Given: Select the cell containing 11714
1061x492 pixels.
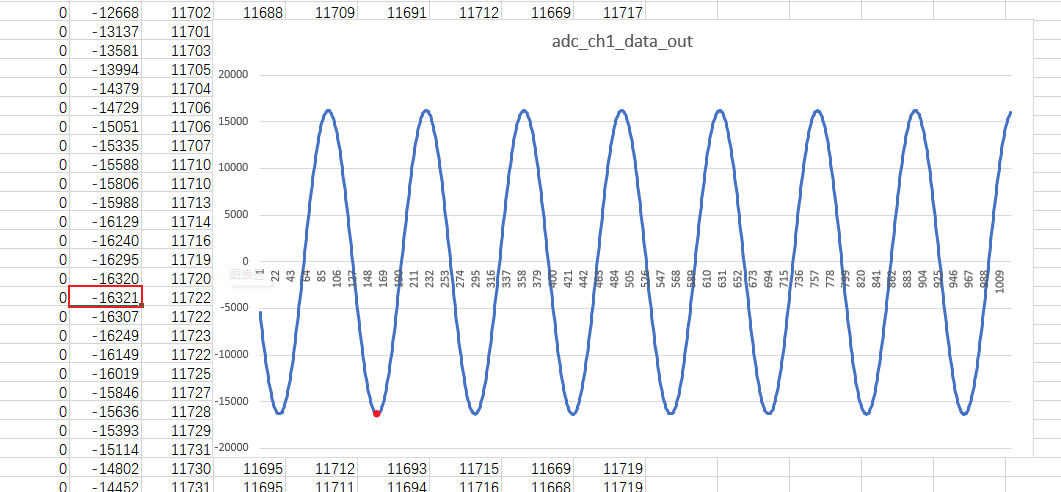Looking at the screenshot, I should [x=178, y=221].
